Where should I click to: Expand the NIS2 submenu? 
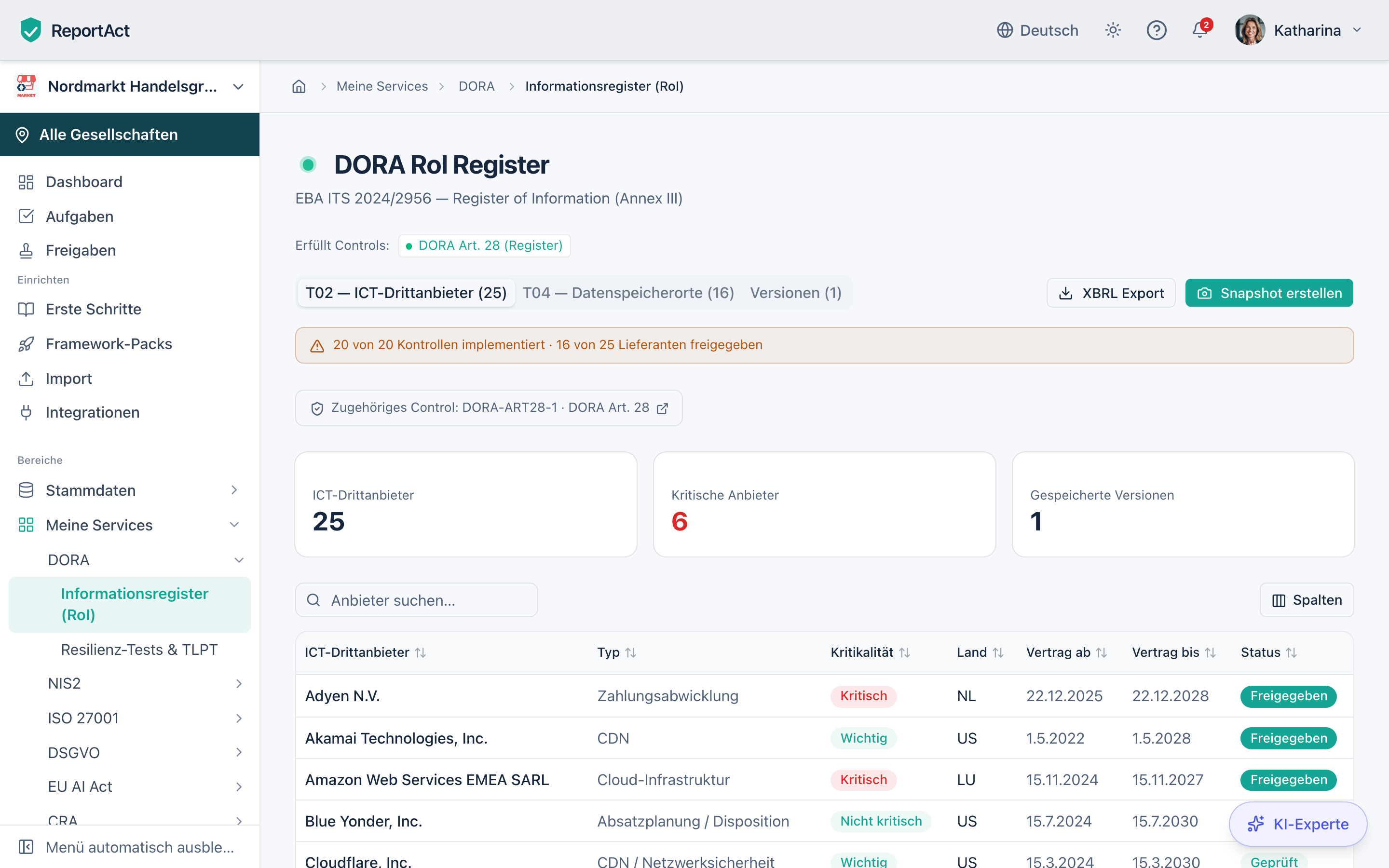click(239, 683)
